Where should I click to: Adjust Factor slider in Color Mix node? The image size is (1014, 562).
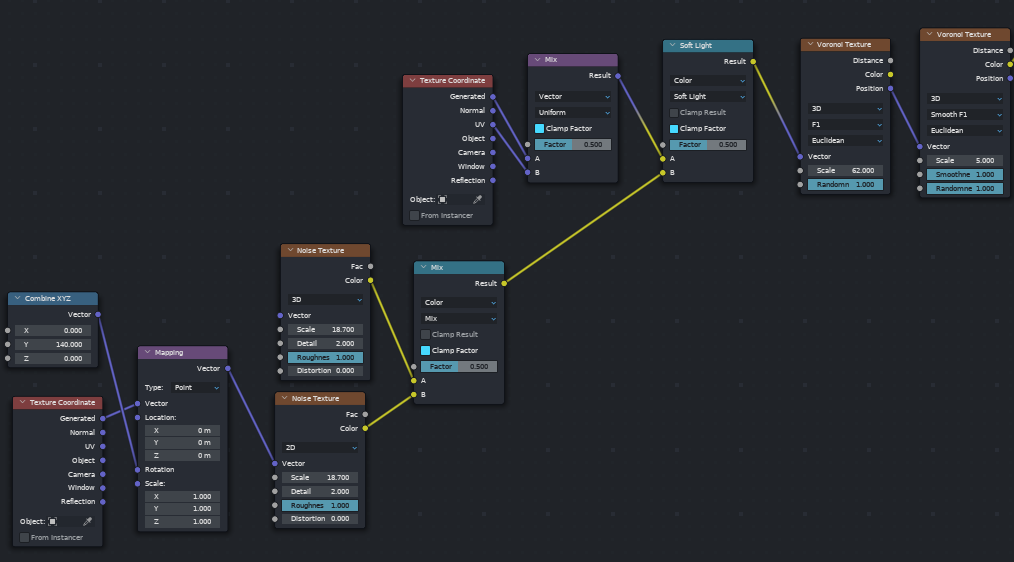click(459, 367)
